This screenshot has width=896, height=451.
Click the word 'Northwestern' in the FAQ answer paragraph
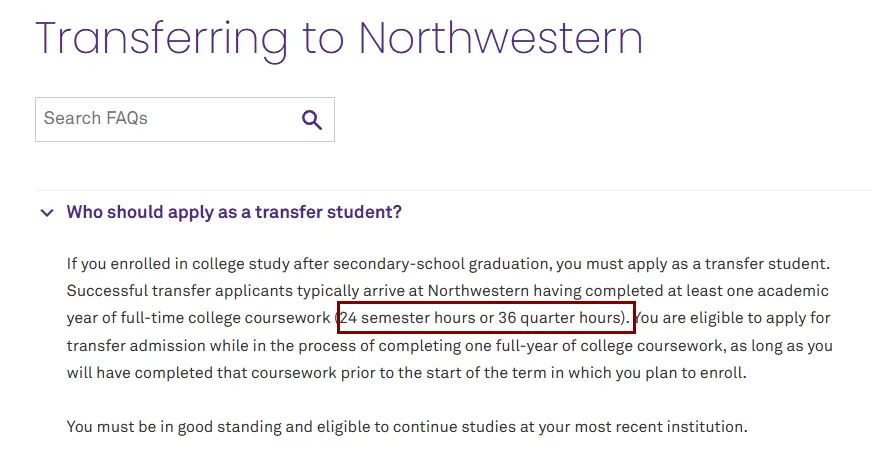[x=478, y=290]
